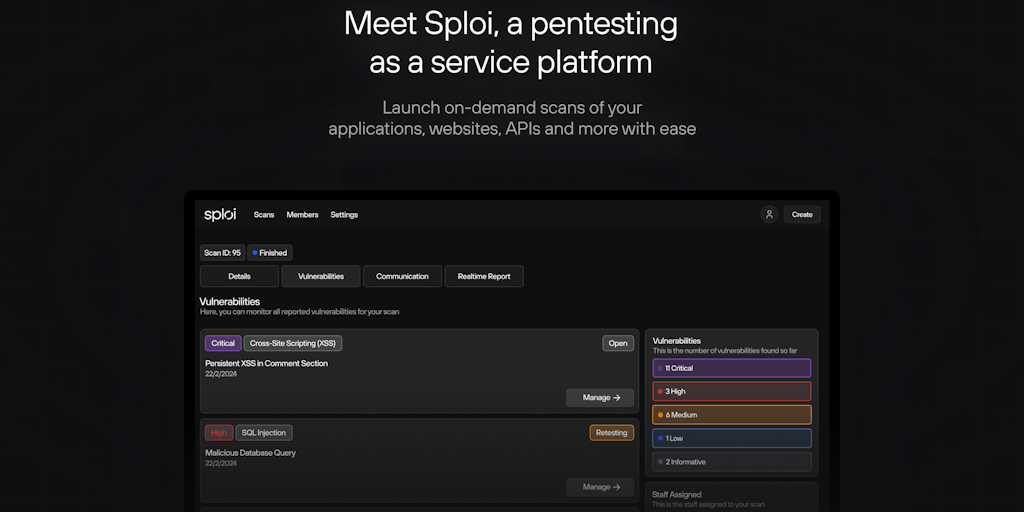Select the 3 High severity filter
The height and width of the screenshot is (512, 1024).
click(x=732, y=391)
